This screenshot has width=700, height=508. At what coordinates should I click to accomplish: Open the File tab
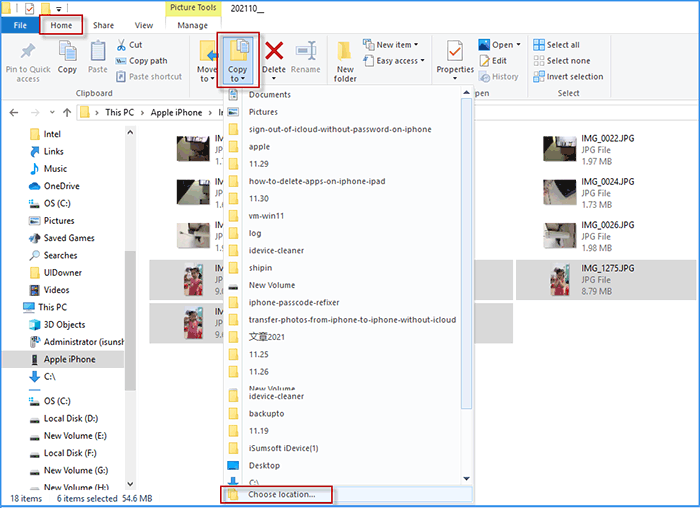(20, 25)
